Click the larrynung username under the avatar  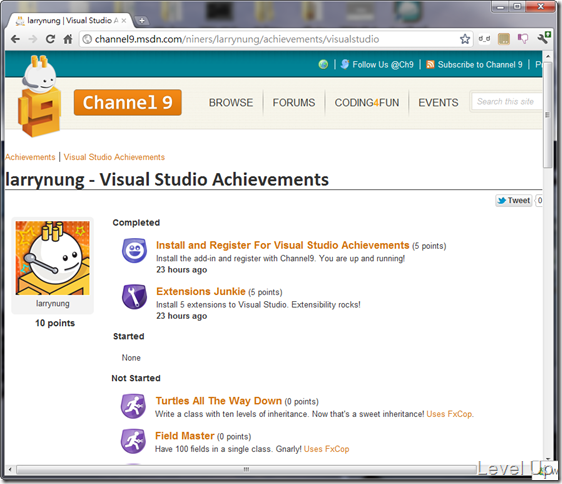53,304
